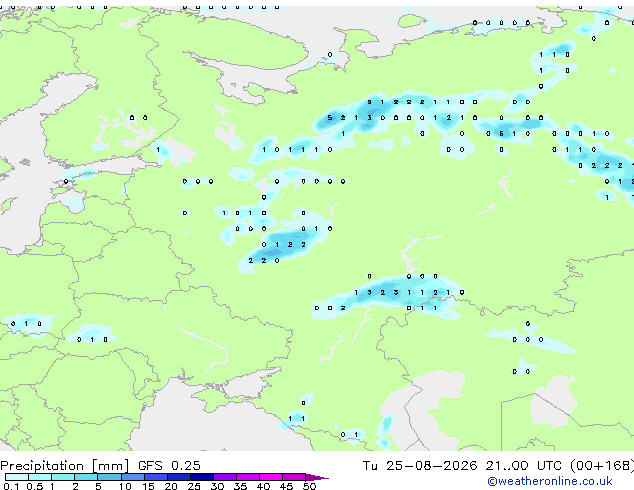Click the '20' legend scale label
The height and width of the screenshot is (490, 634).
click(171, 486)
